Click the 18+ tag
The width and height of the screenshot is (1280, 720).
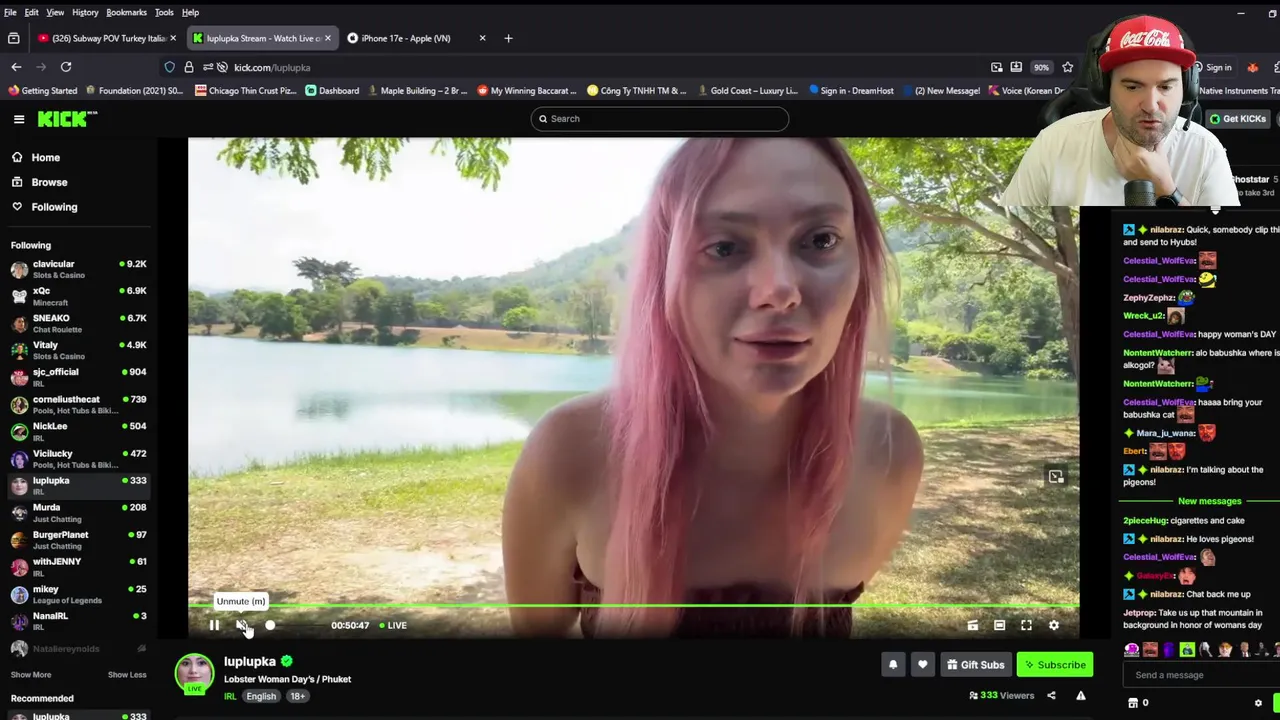tap(298, 696)
